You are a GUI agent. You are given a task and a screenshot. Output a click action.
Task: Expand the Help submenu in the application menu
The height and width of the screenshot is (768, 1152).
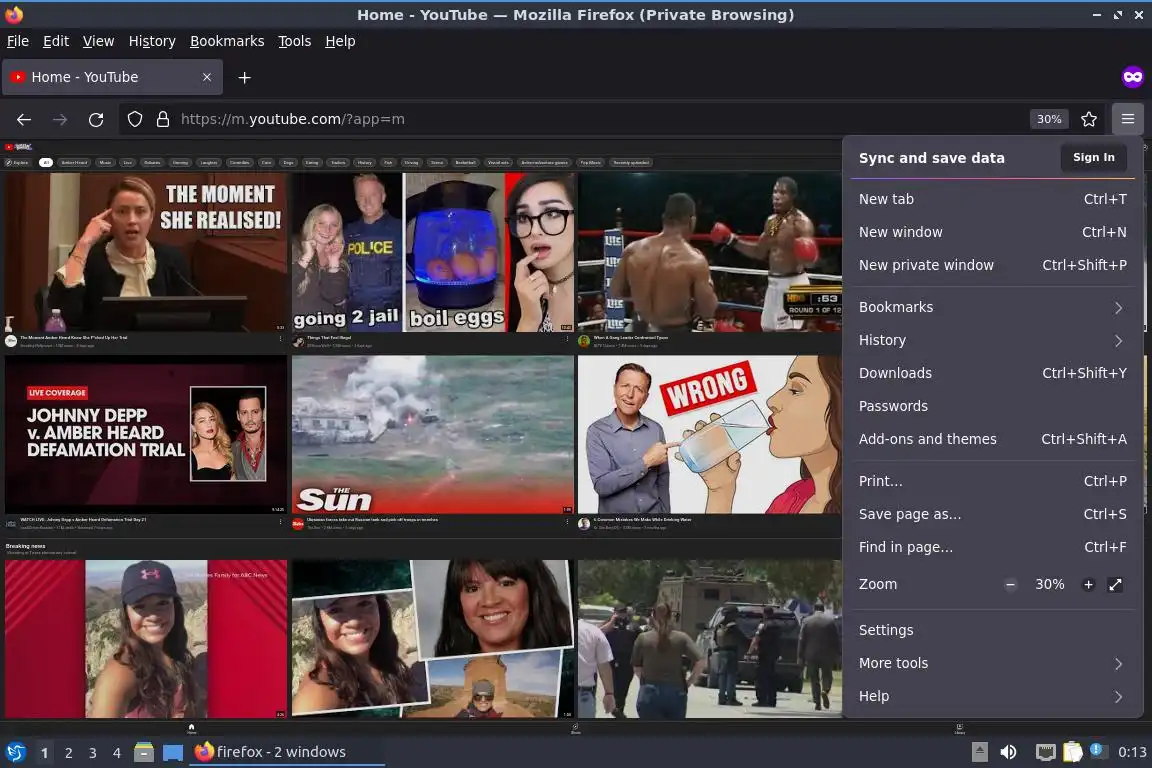click(x=991, y=696)
